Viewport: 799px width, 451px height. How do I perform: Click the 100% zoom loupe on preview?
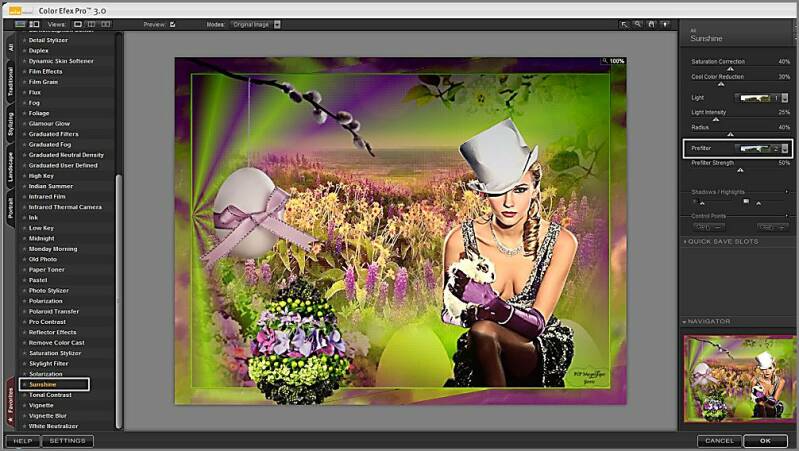coord(605,61)
